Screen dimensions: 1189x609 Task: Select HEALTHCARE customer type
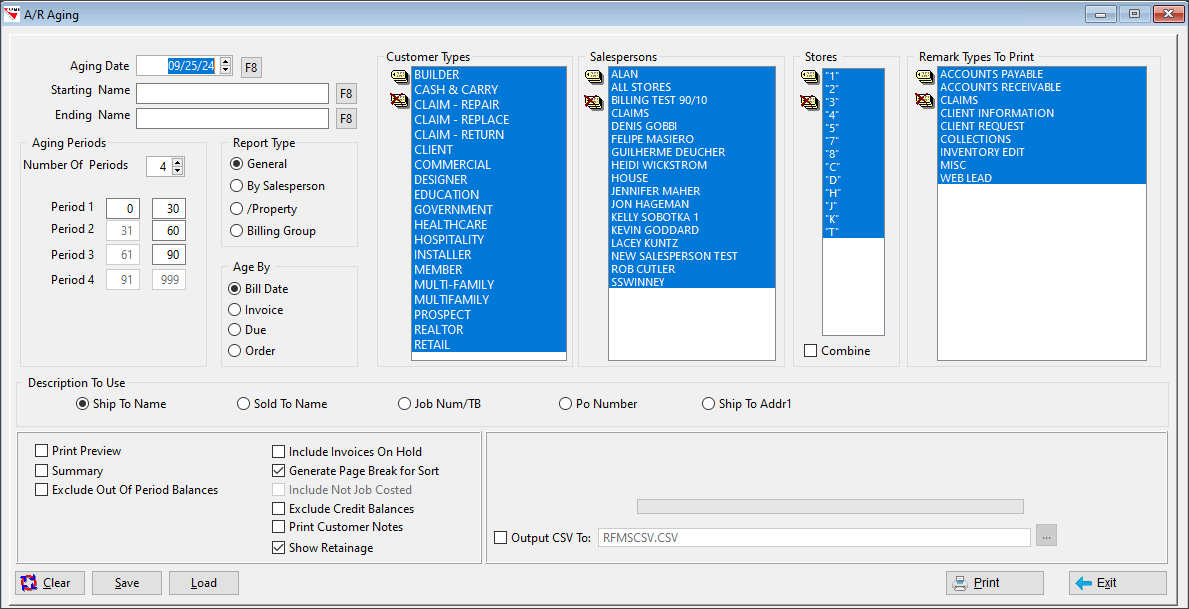[489, 224]
